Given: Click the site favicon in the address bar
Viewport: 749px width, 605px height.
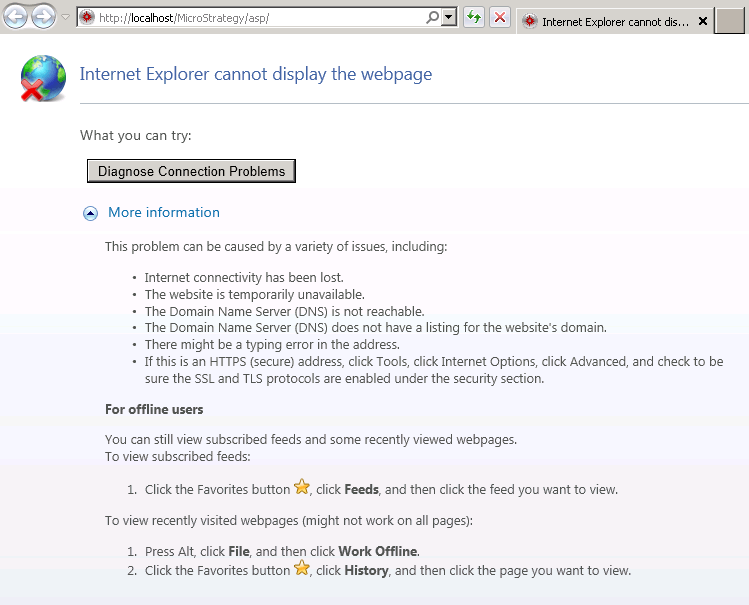Looking at the screenshot, I should [x=87, y=18].
